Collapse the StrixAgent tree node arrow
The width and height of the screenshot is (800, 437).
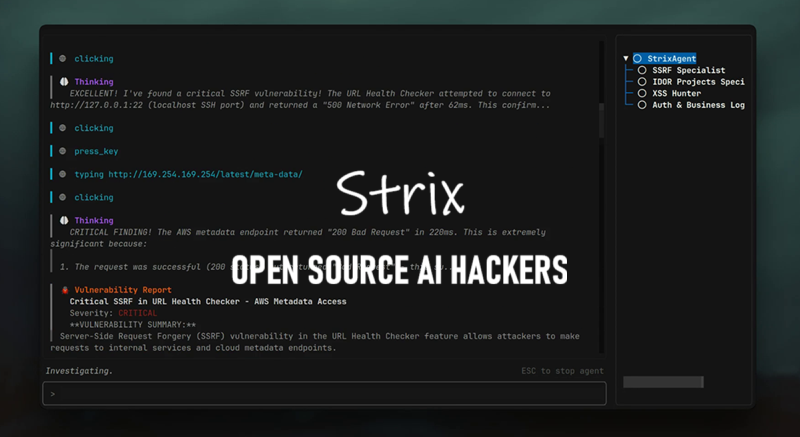[x=626, y=59]
